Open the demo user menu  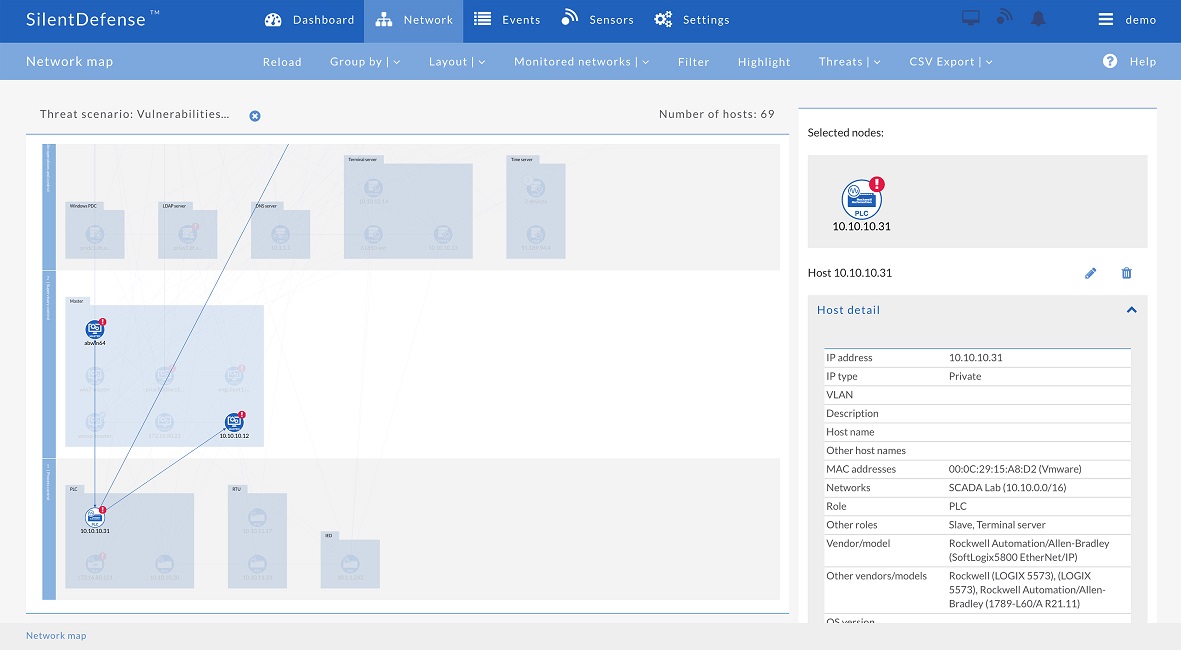point(1127,20)
